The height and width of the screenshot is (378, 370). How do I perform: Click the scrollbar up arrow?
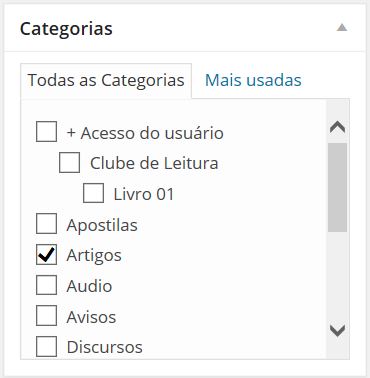337,127
